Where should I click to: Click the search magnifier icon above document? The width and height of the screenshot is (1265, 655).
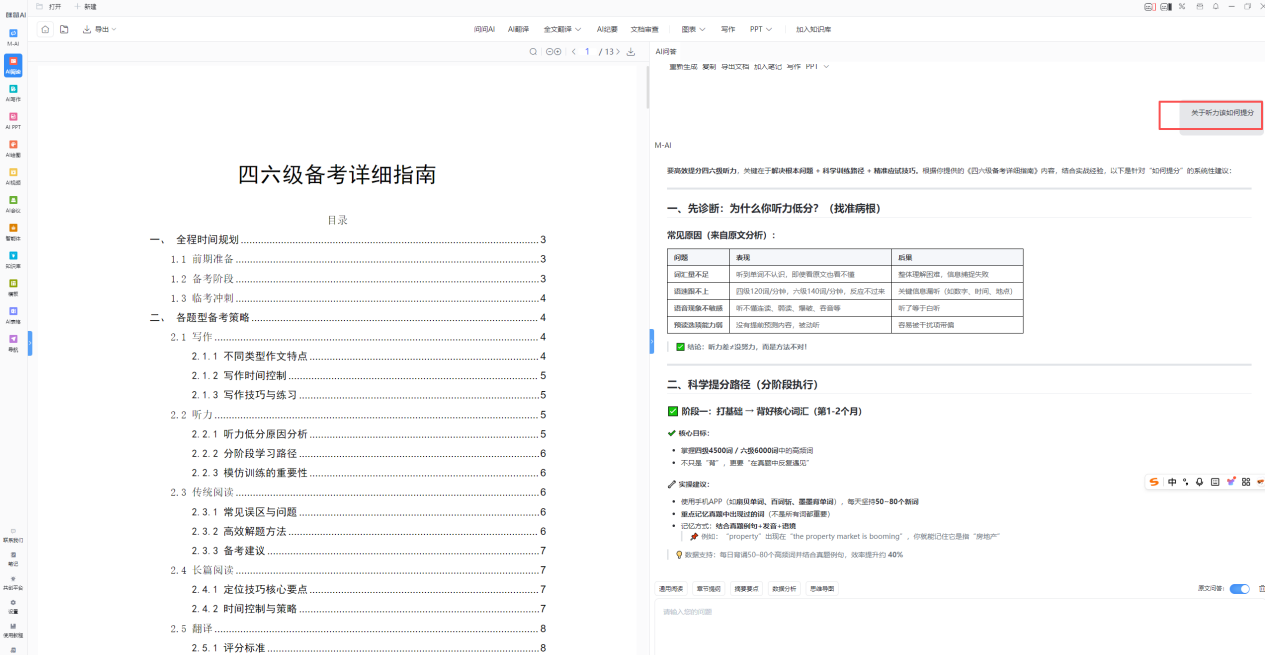click(533, 52)
